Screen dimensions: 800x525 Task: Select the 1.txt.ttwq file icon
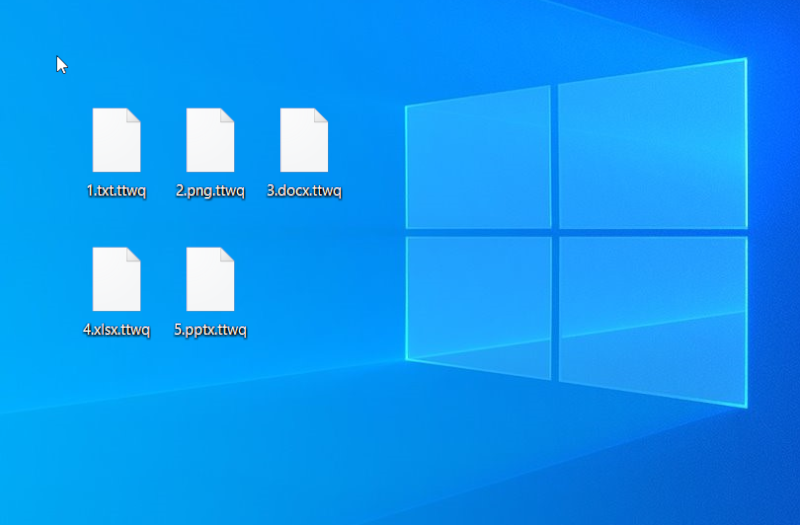tap(116, 140)
